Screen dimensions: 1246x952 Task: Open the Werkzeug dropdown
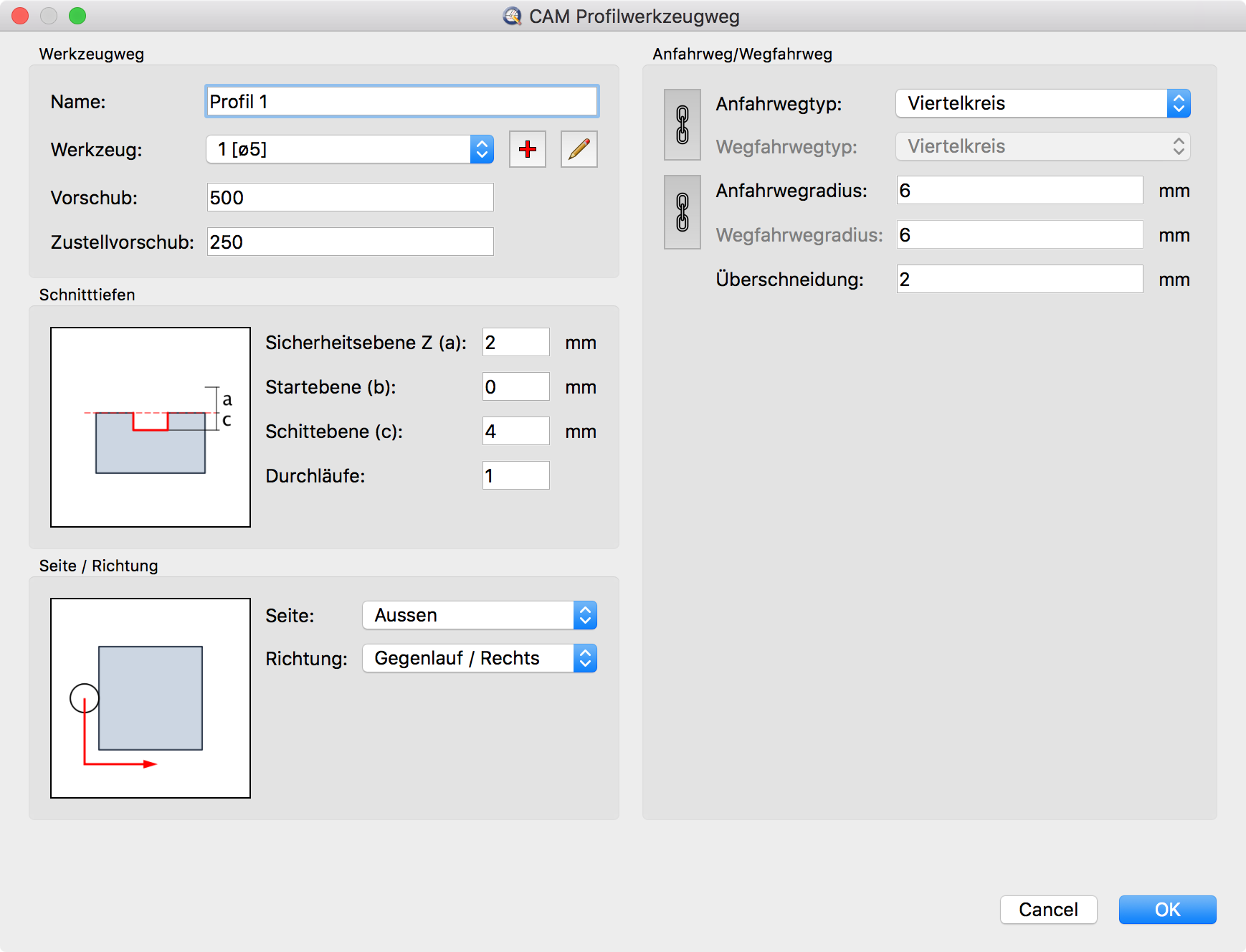[350, 149]
